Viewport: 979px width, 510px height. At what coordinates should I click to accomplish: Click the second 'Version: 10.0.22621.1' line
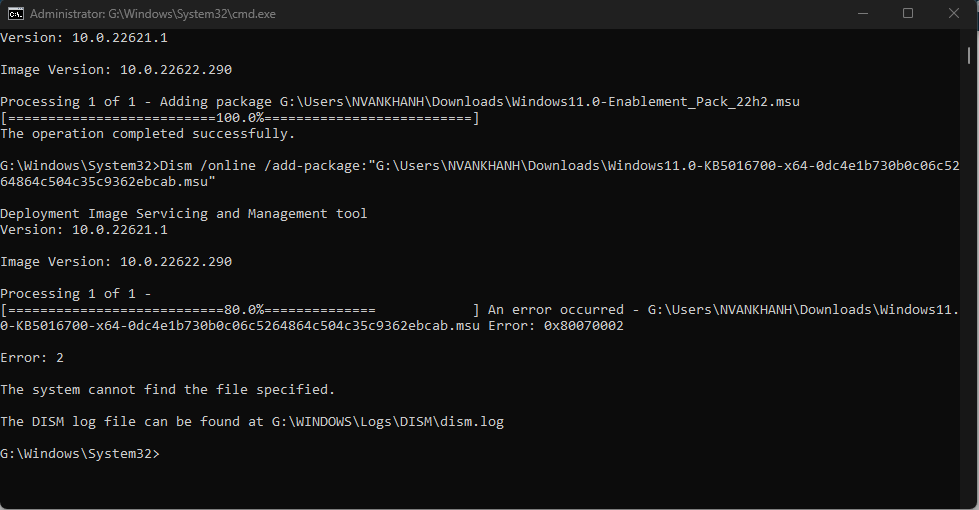84,230
